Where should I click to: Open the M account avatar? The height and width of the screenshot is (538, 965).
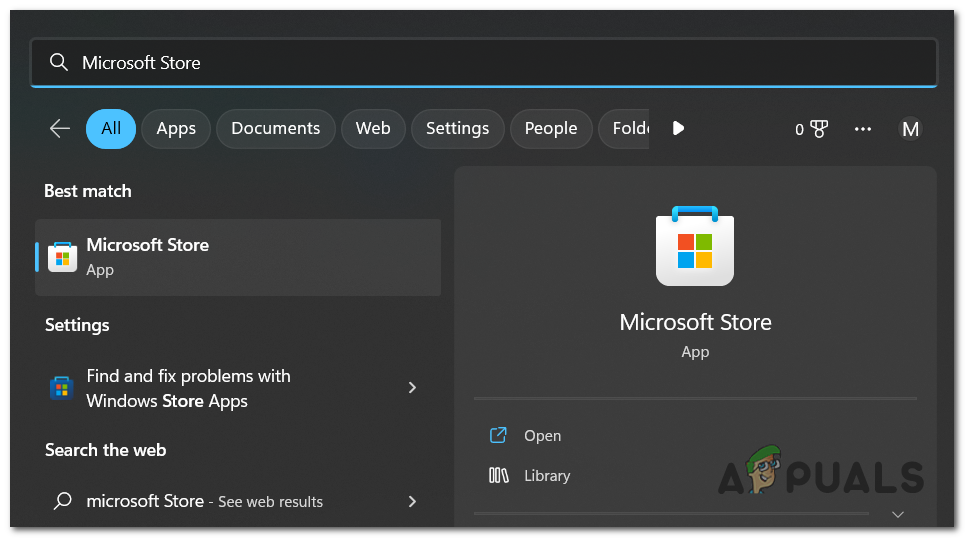[910, 129]
